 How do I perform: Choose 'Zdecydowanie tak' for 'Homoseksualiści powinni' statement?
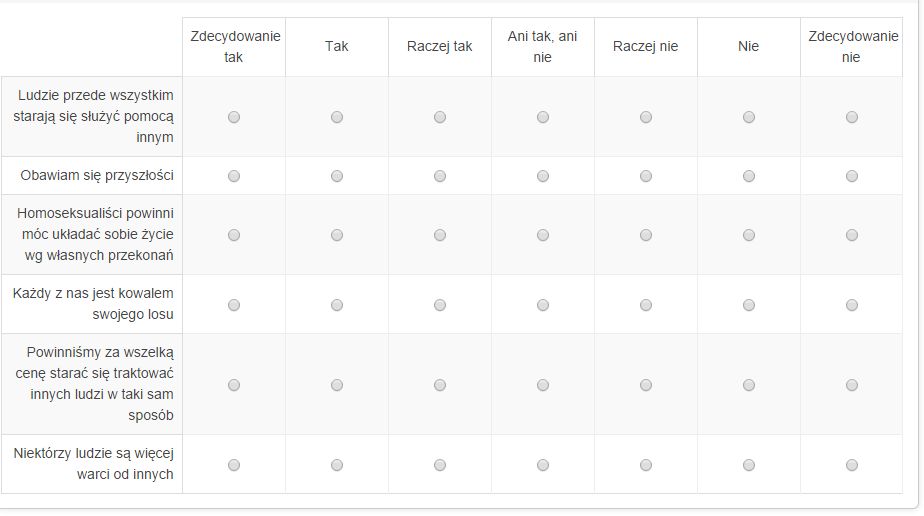(x=234, y=235)
